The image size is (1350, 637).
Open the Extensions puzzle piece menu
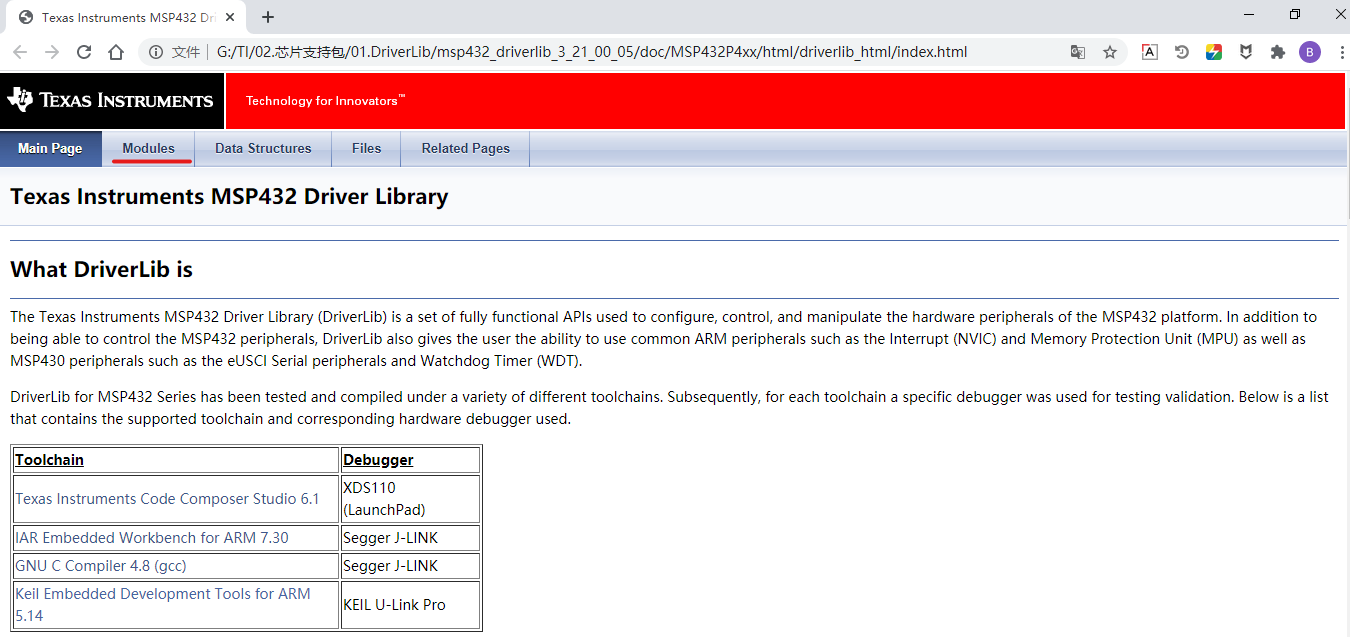1278,52
